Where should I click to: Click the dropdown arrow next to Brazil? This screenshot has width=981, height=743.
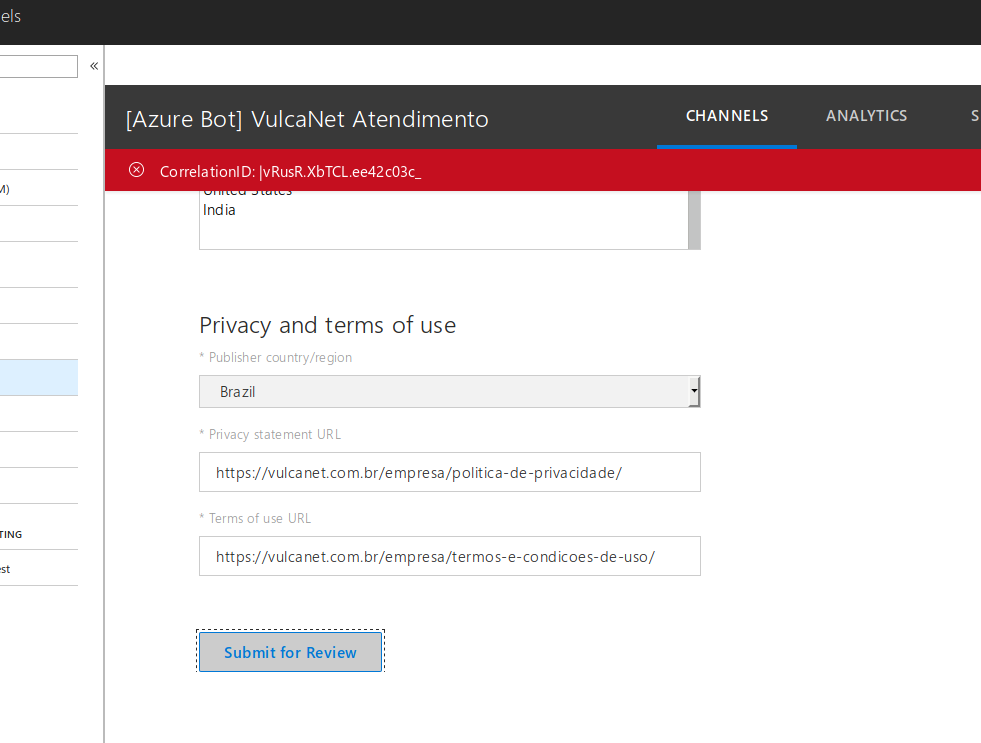point(693,391)
